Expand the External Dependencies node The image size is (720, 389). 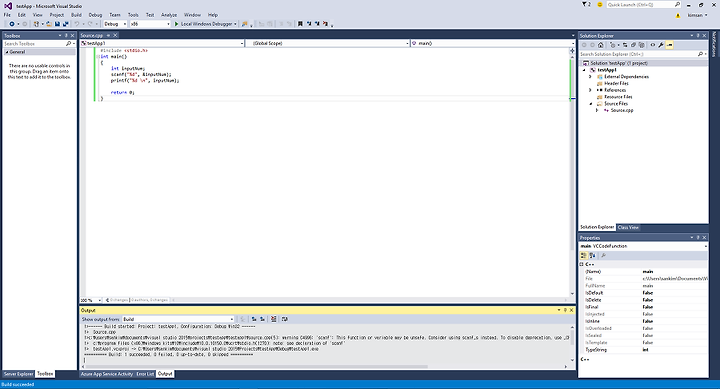click(591, 77)
